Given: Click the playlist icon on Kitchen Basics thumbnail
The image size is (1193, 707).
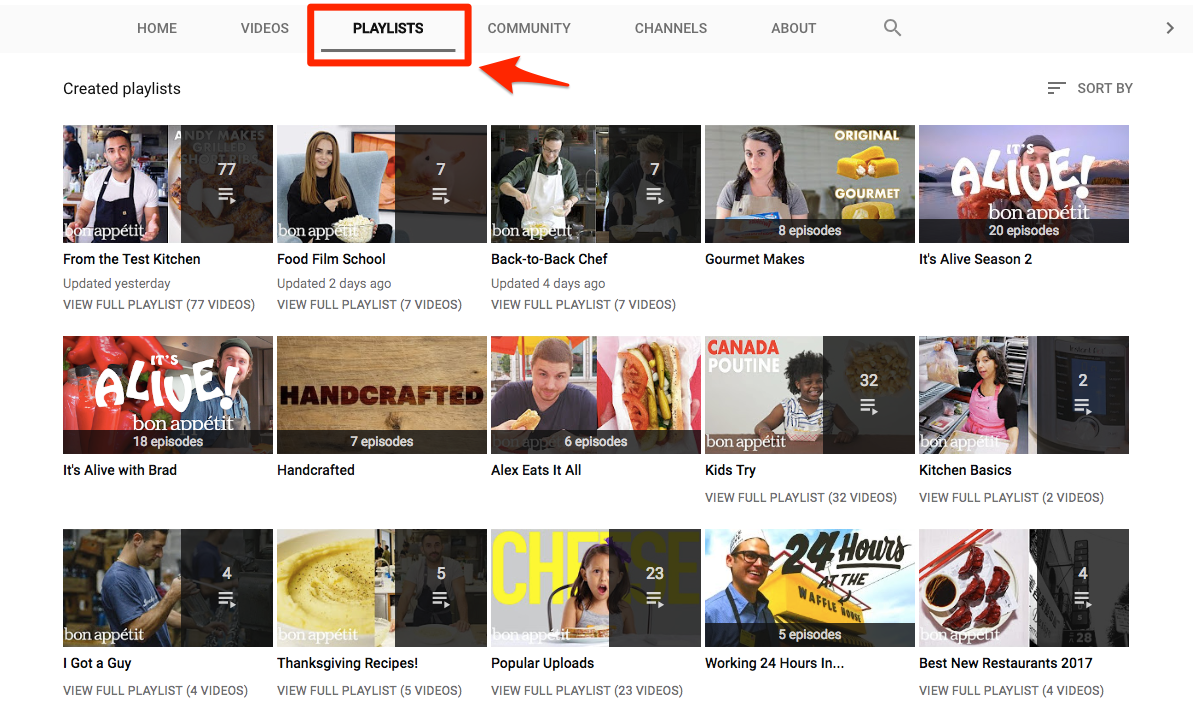Looking at the screenshot, I should click(x=1083, y=406).
